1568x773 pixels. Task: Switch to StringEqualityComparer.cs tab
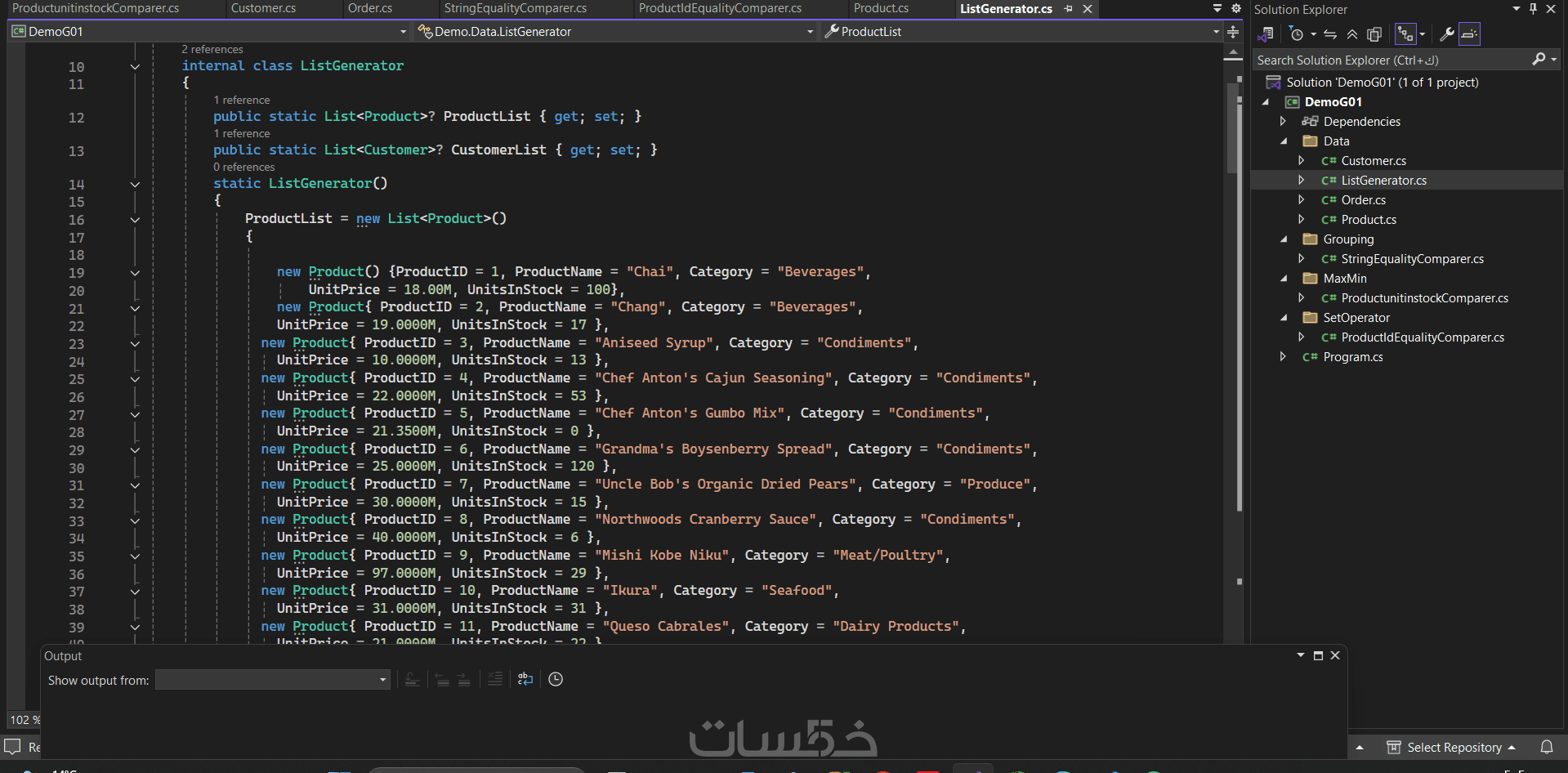point(516,8)
